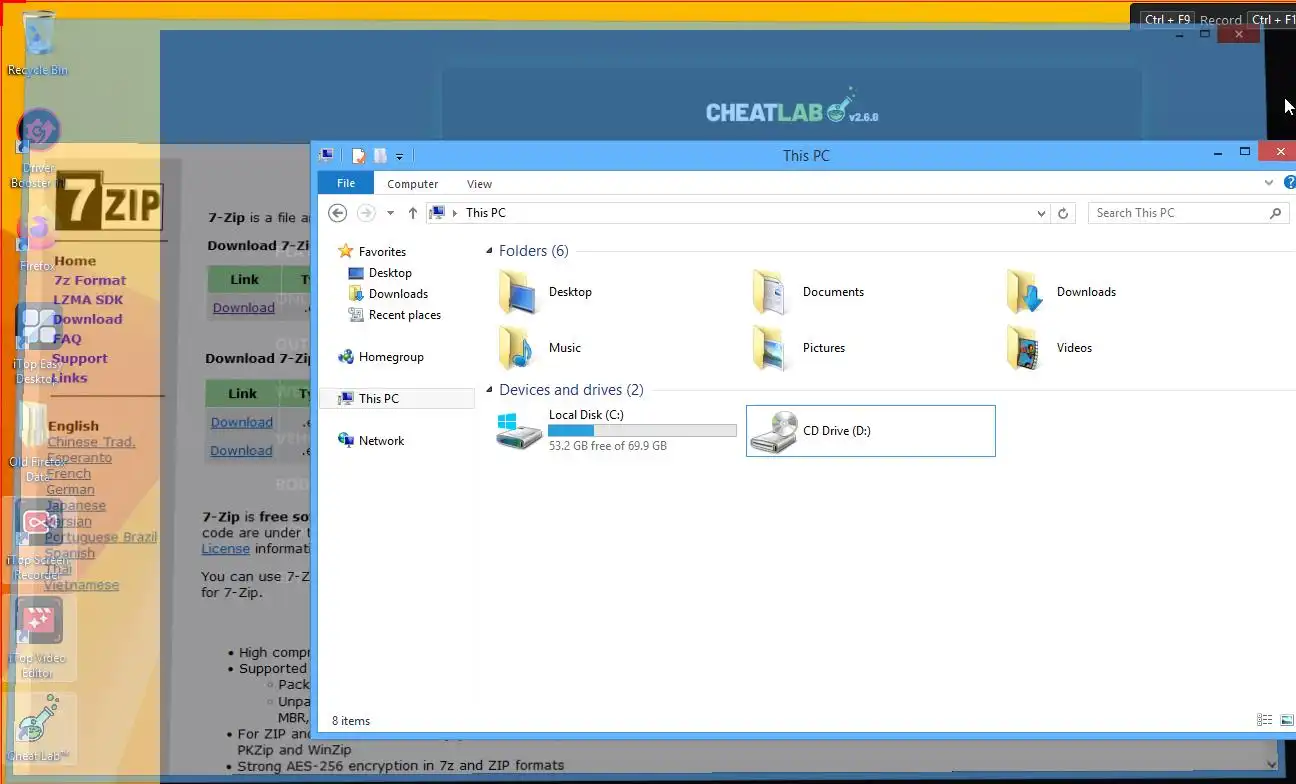Select the Cheat Lab desktop shortcut

click(x=38, y=728)
